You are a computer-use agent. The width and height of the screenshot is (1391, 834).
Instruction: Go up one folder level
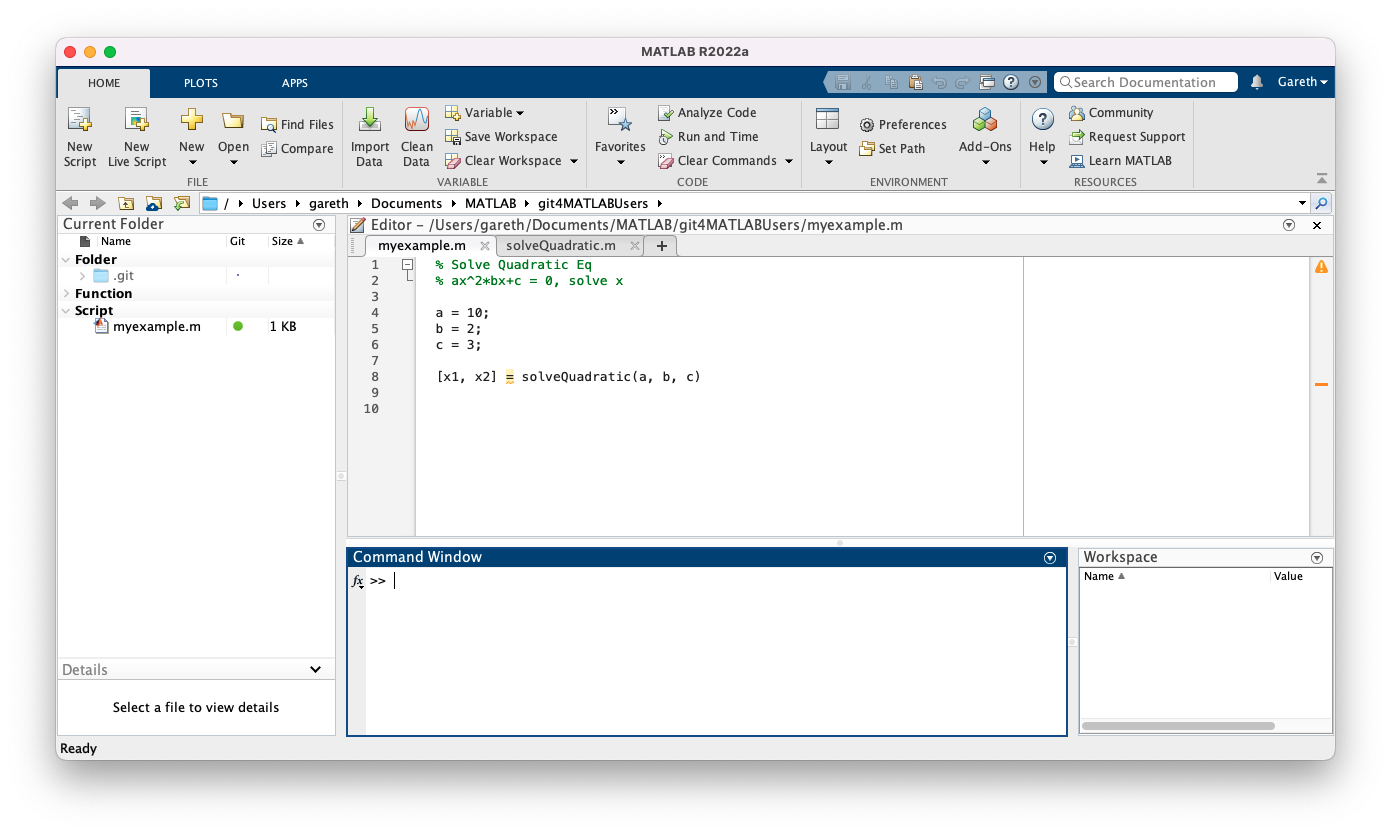pyautogui.click(x=127, y=203)
